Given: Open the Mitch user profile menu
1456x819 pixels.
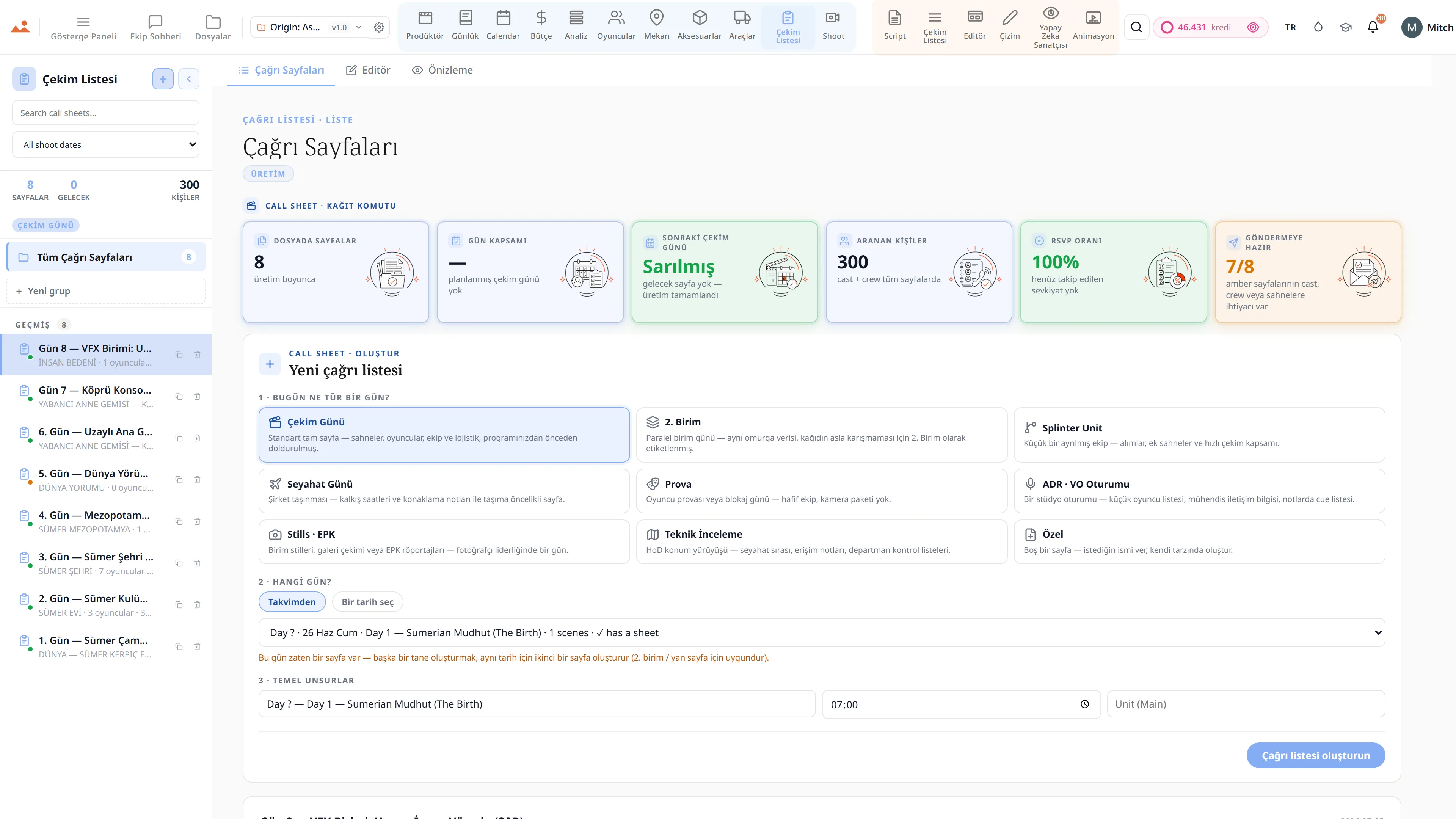Looking at the screenshot, I should 1426,27.
